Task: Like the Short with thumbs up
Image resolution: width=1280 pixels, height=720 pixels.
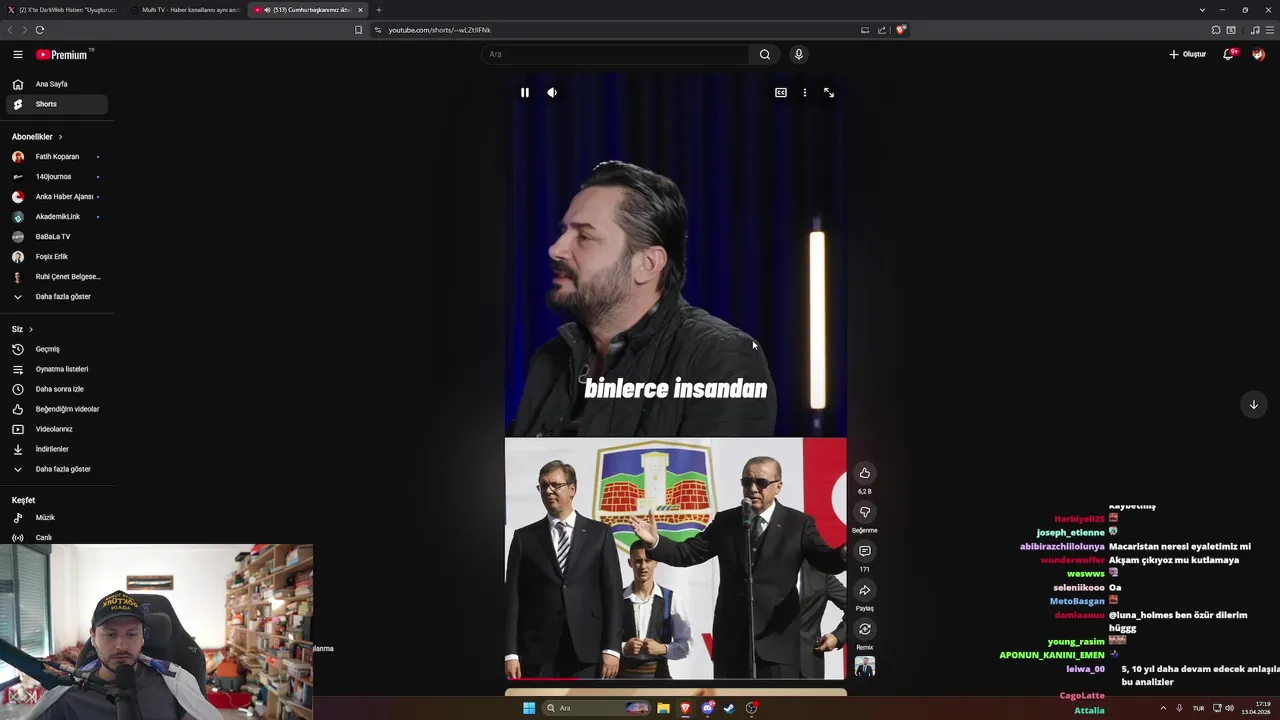Action: tap(865, 473)
